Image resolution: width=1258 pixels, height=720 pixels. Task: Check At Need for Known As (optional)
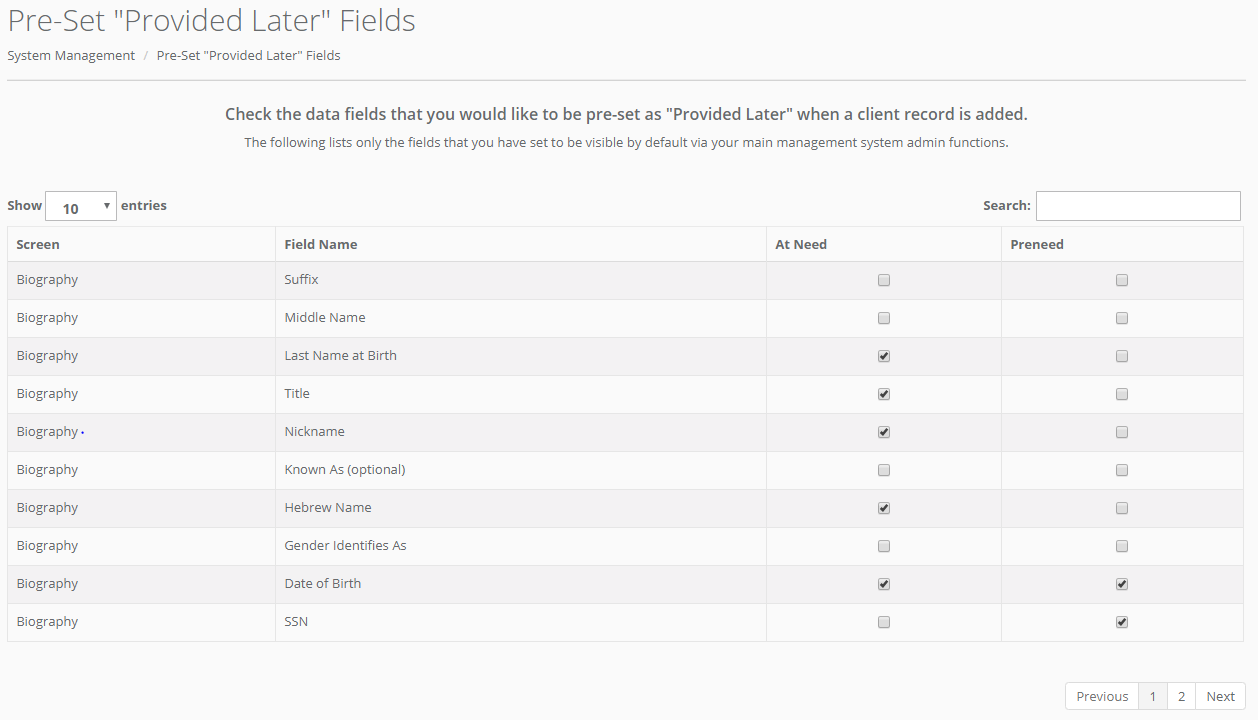[884, 471]
